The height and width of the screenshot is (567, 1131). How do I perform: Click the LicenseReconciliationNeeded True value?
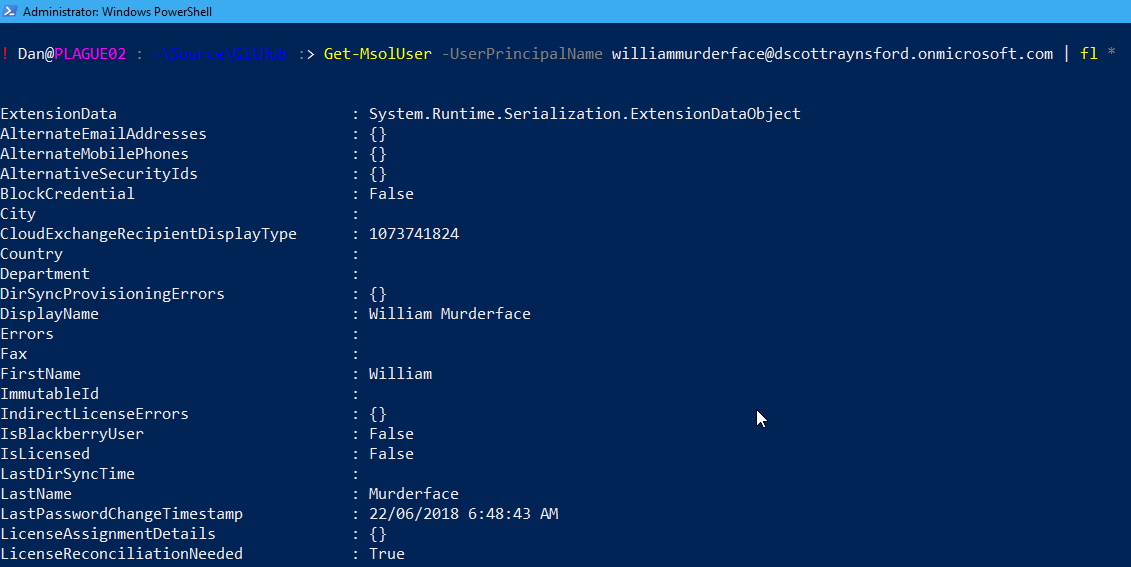387,553
